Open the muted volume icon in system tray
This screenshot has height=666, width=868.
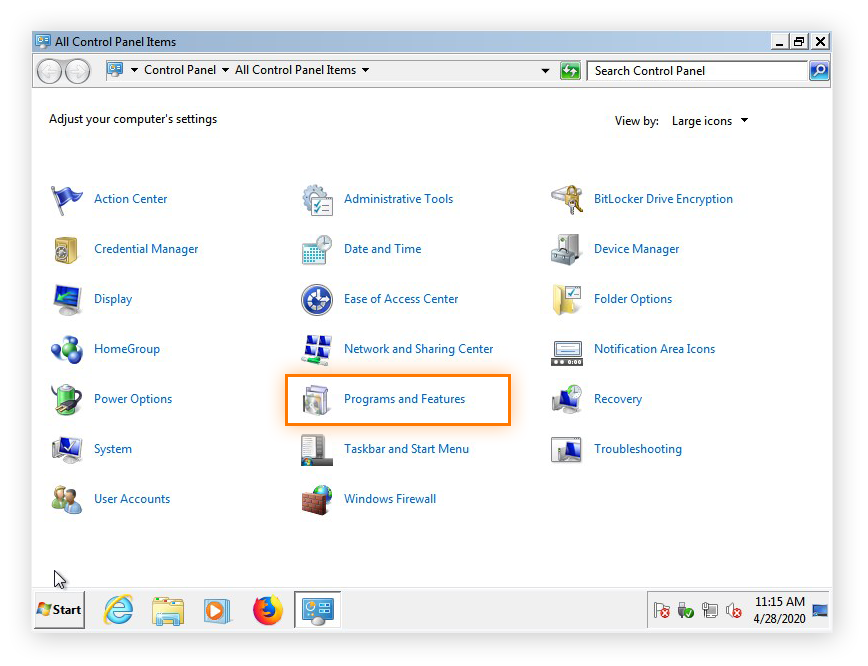734,610
